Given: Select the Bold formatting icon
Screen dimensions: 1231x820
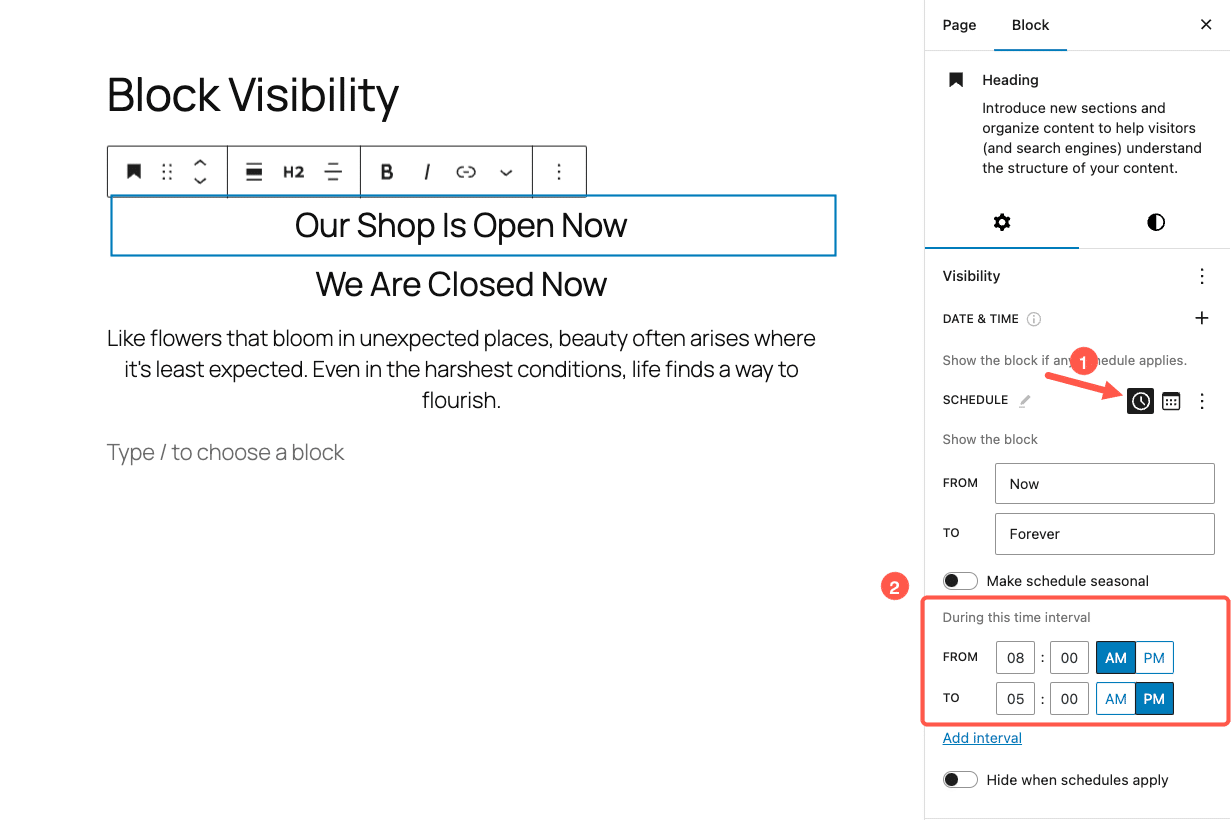Looking at the screenshot, I should click(x=386, y=171).
